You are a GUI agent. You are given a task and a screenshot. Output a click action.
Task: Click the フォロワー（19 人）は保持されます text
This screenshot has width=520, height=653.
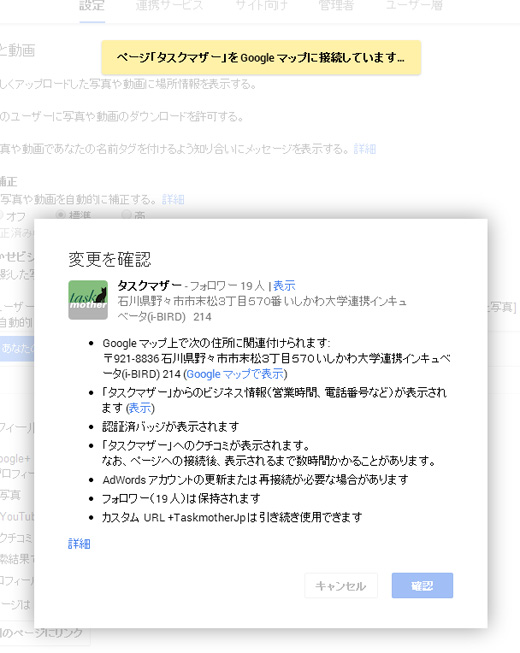pos(181,498)
